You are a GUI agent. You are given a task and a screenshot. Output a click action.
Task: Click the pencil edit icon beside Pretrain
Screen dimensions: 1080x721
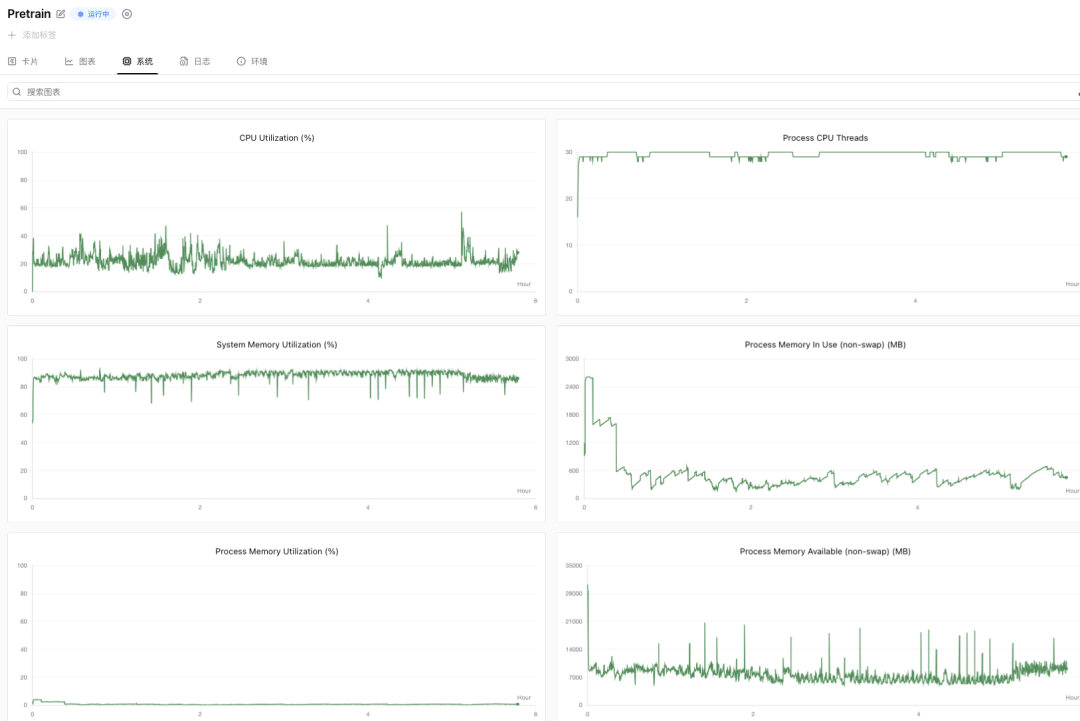click(61, 14)
